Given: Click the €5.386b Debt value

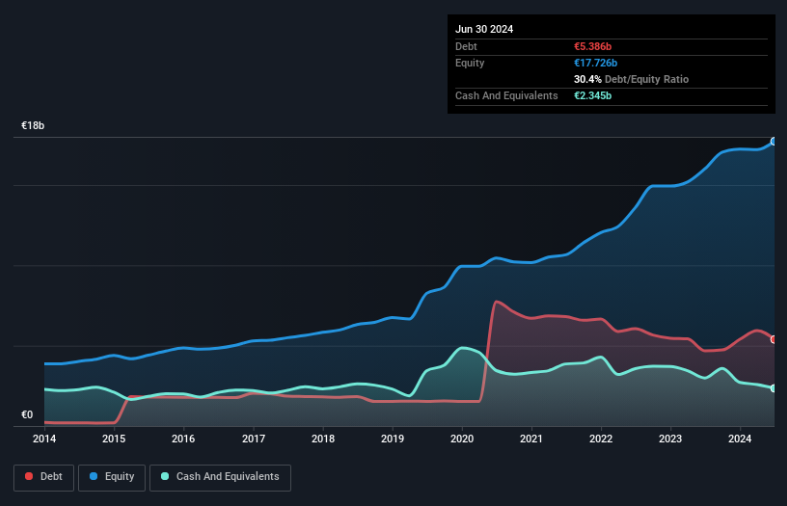Looking at the screenshot, I should tap(593, 47).
